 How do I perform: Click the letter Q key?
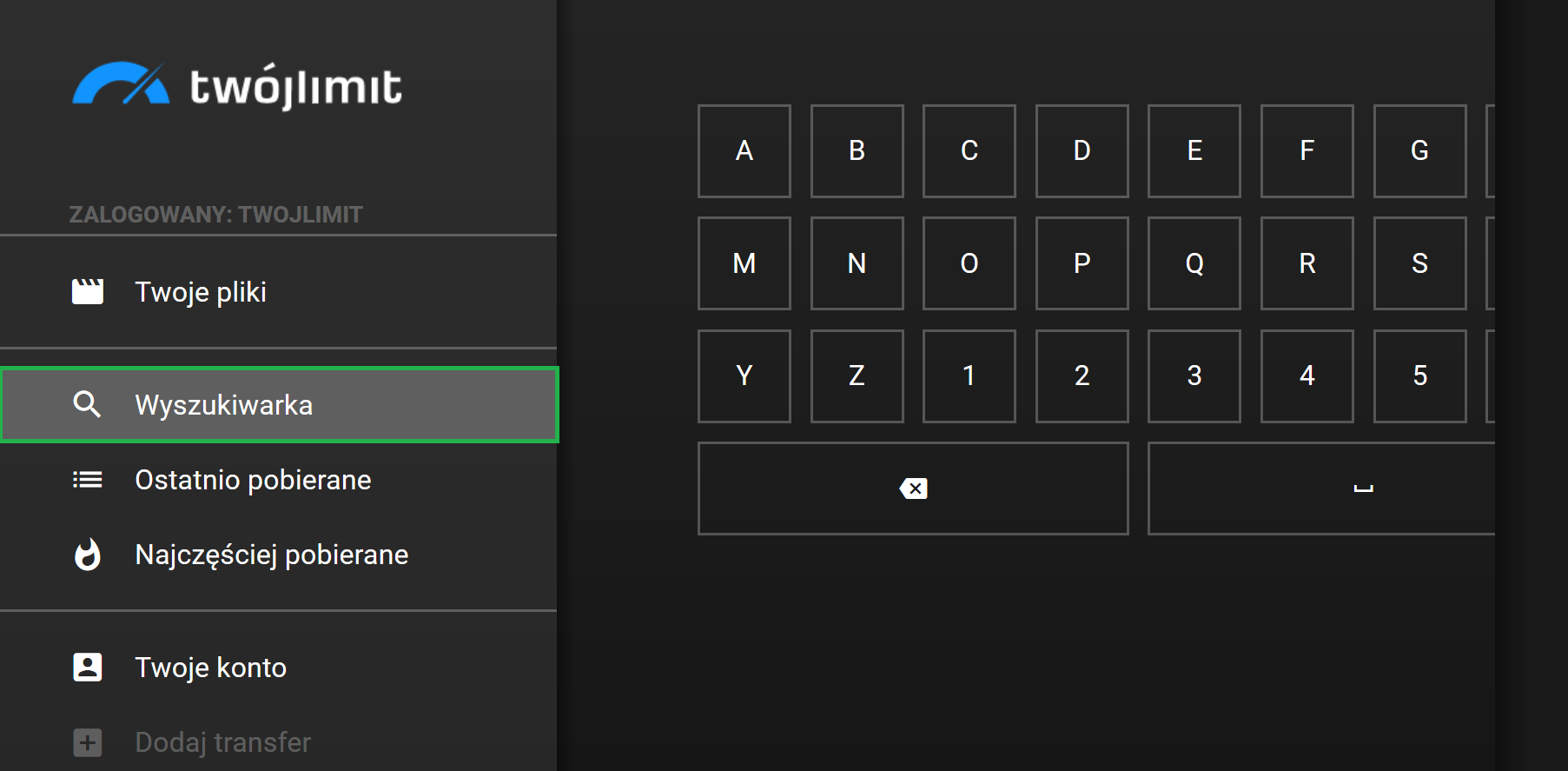coord(1194,263)
